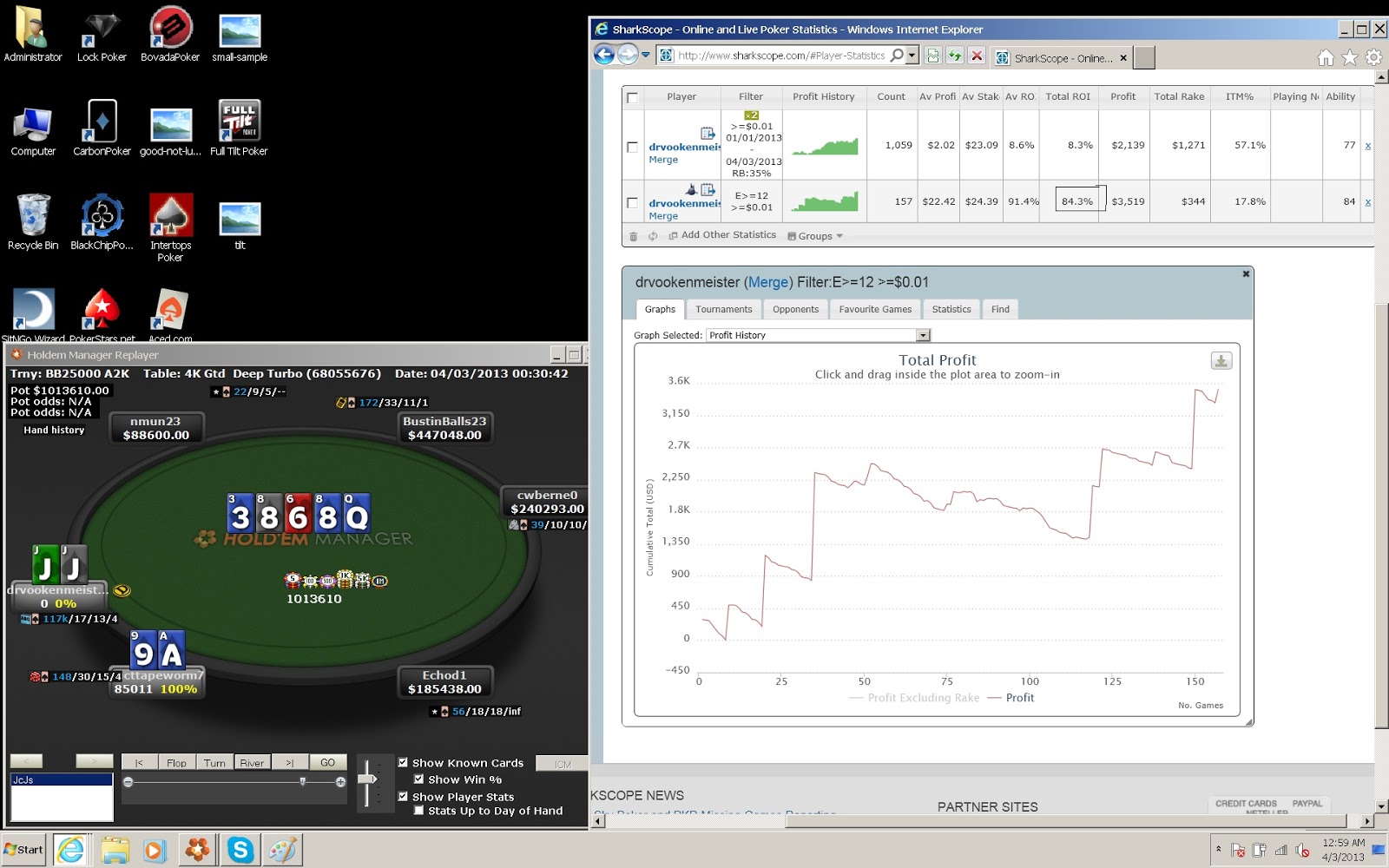The height and width of the screenshot is (868, 1389).
Task: Jump to the Turn in replayer
Action: click(x=214, y=762)
